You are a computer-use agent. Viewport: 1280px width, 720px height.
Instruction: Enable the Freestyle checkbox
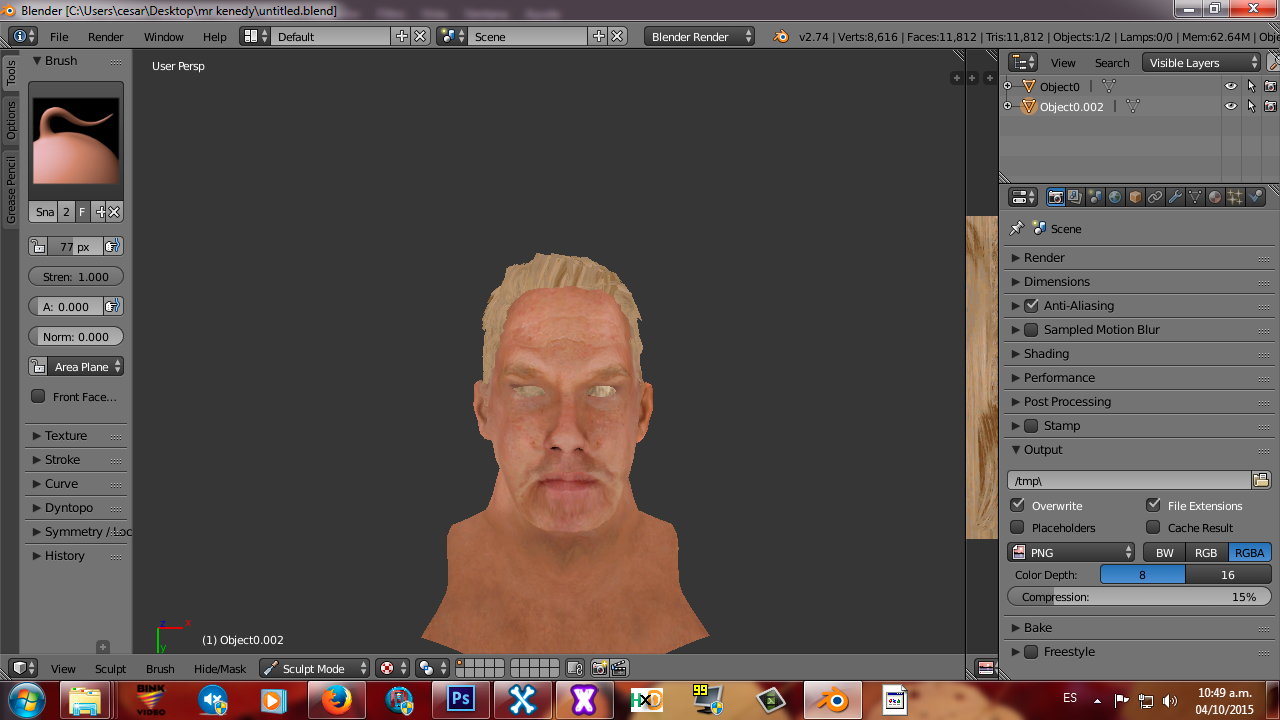click(1031, 651)
